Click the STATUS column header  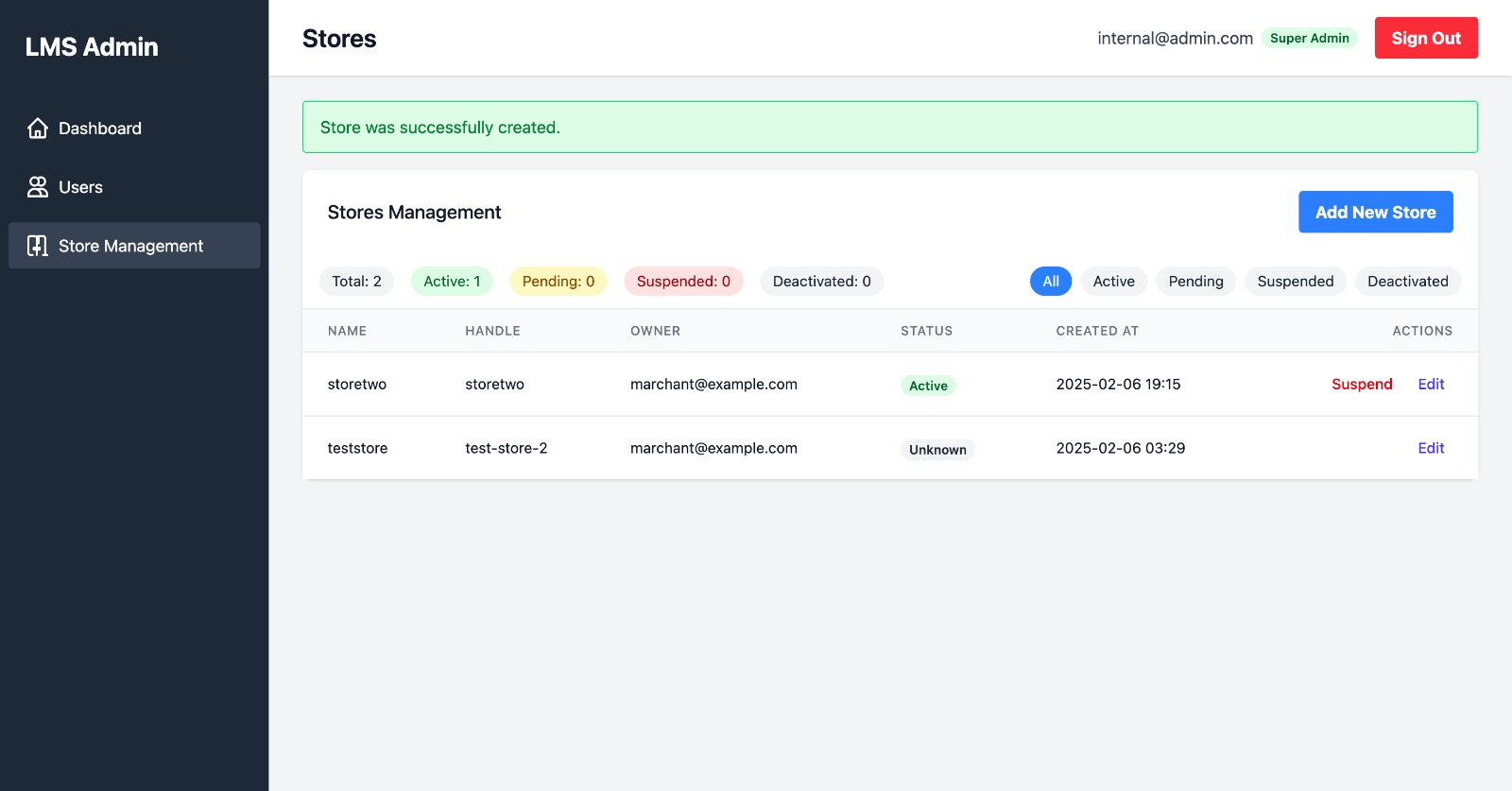tap(926, 331)
